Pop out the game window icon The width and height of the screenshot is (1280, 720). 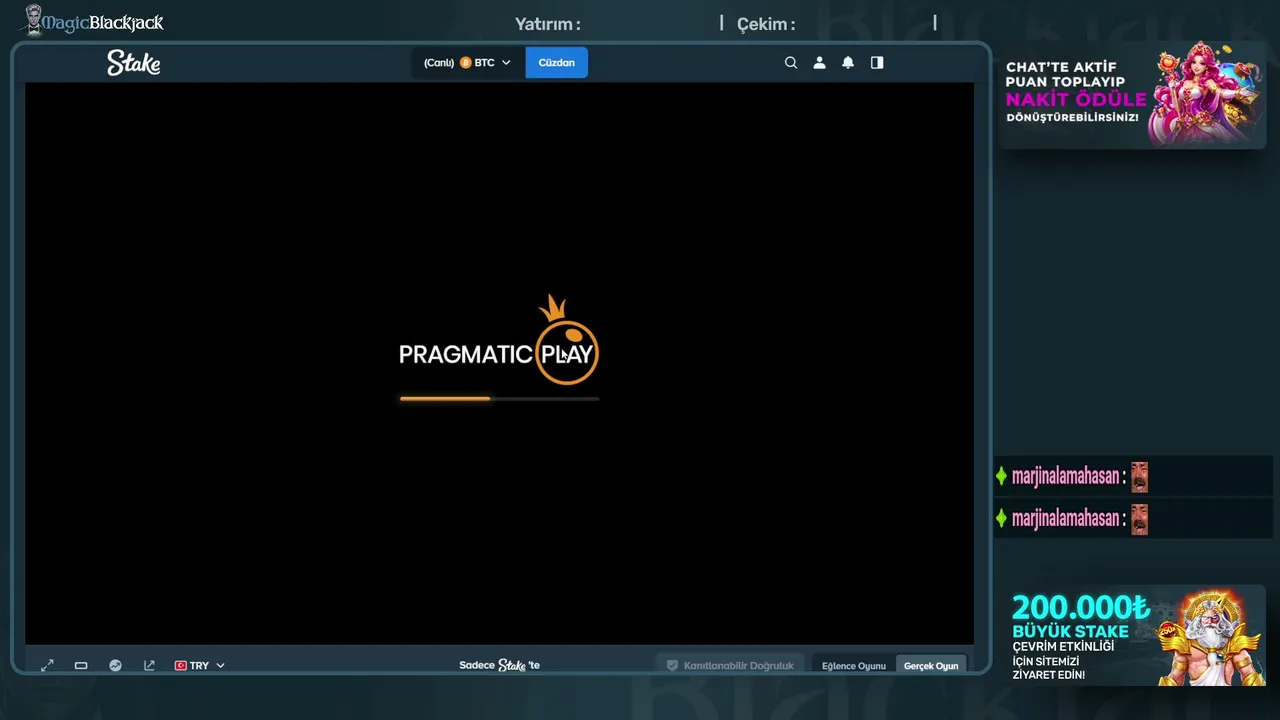pos(149,666)
